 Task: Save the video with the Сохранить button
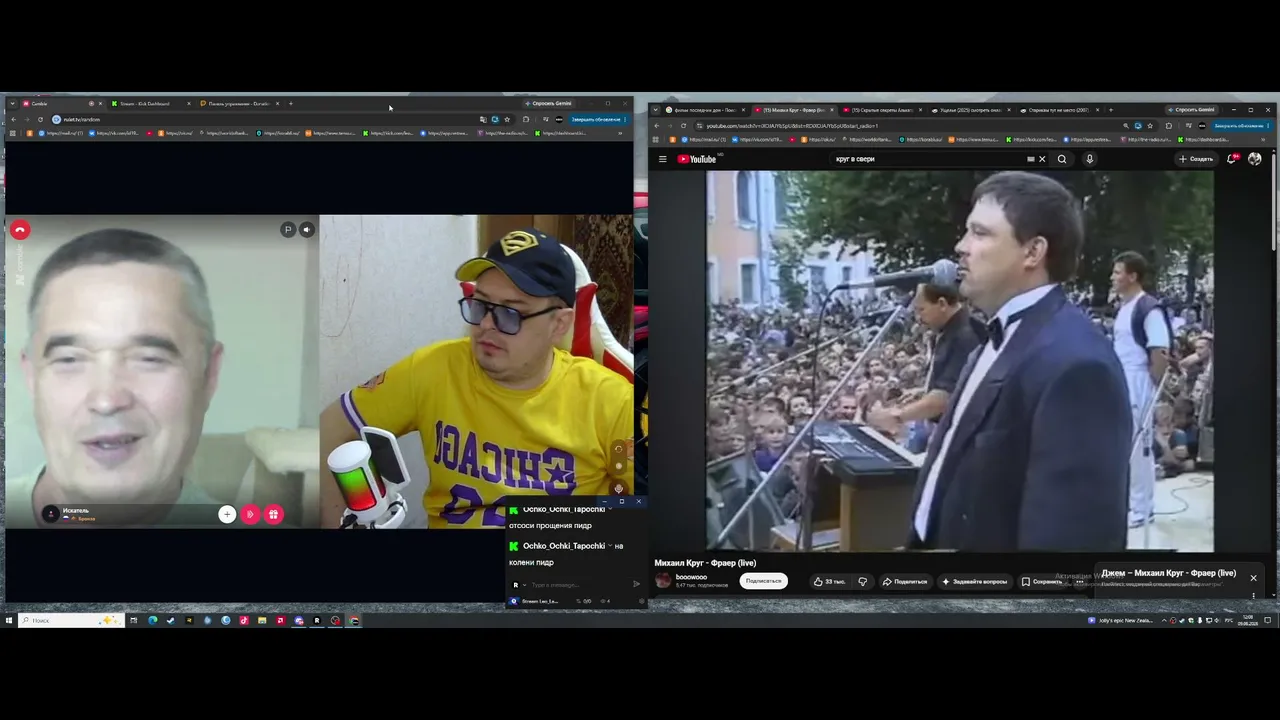point(1041,581)
